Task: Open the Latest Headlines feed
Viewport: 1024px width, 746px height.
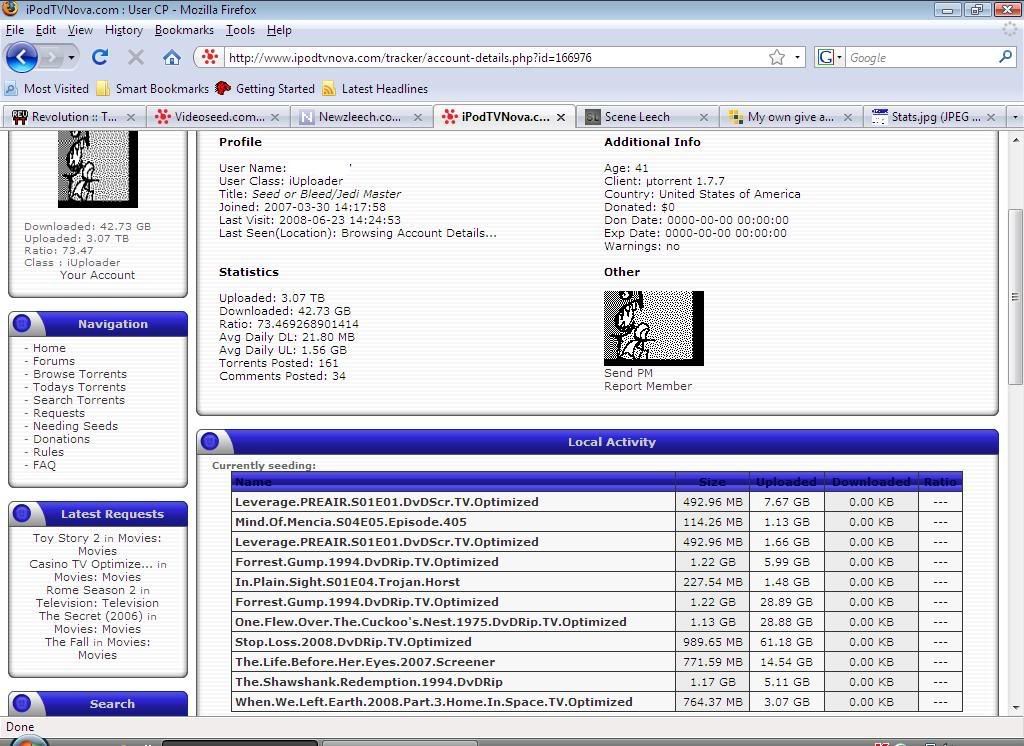Action: [x=376, y=88]
